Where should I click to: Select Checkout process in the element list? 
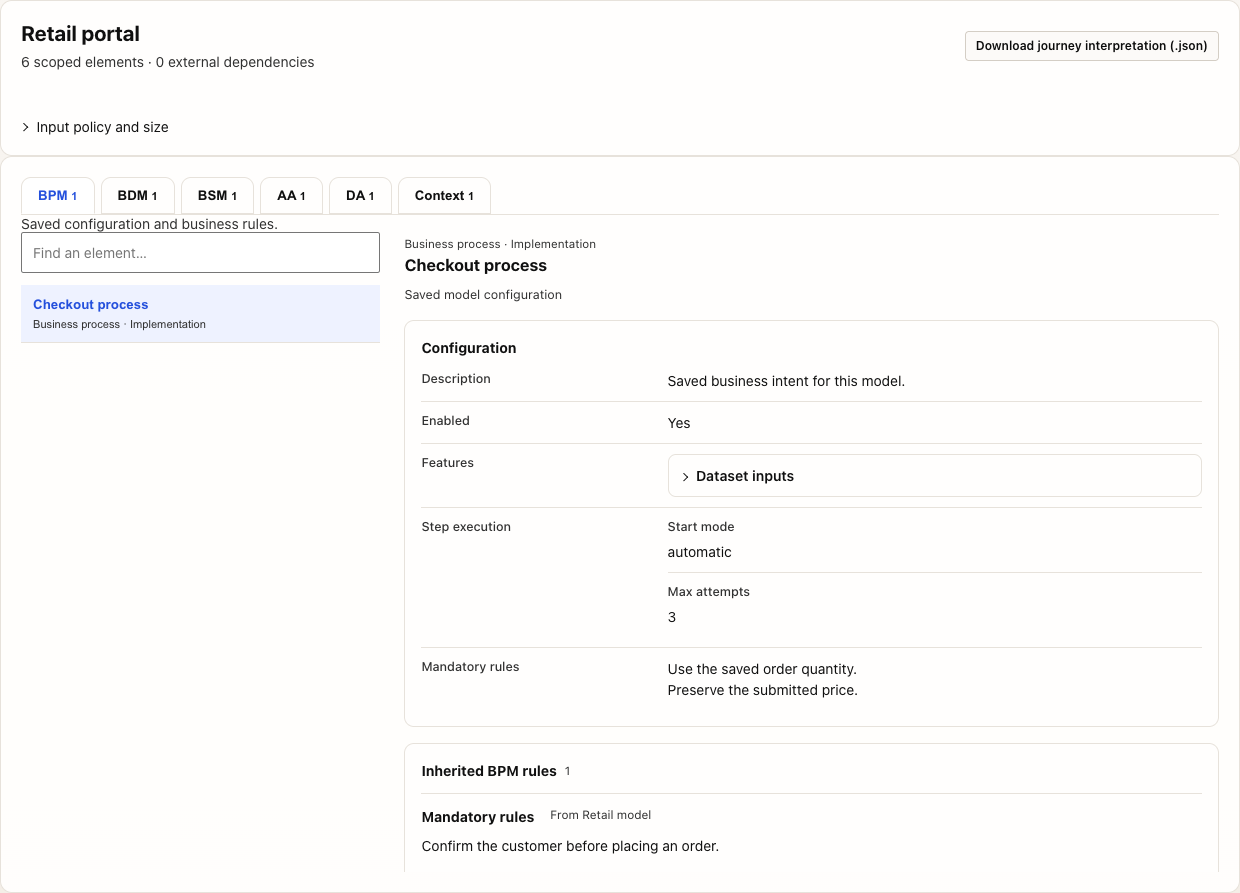200,314
